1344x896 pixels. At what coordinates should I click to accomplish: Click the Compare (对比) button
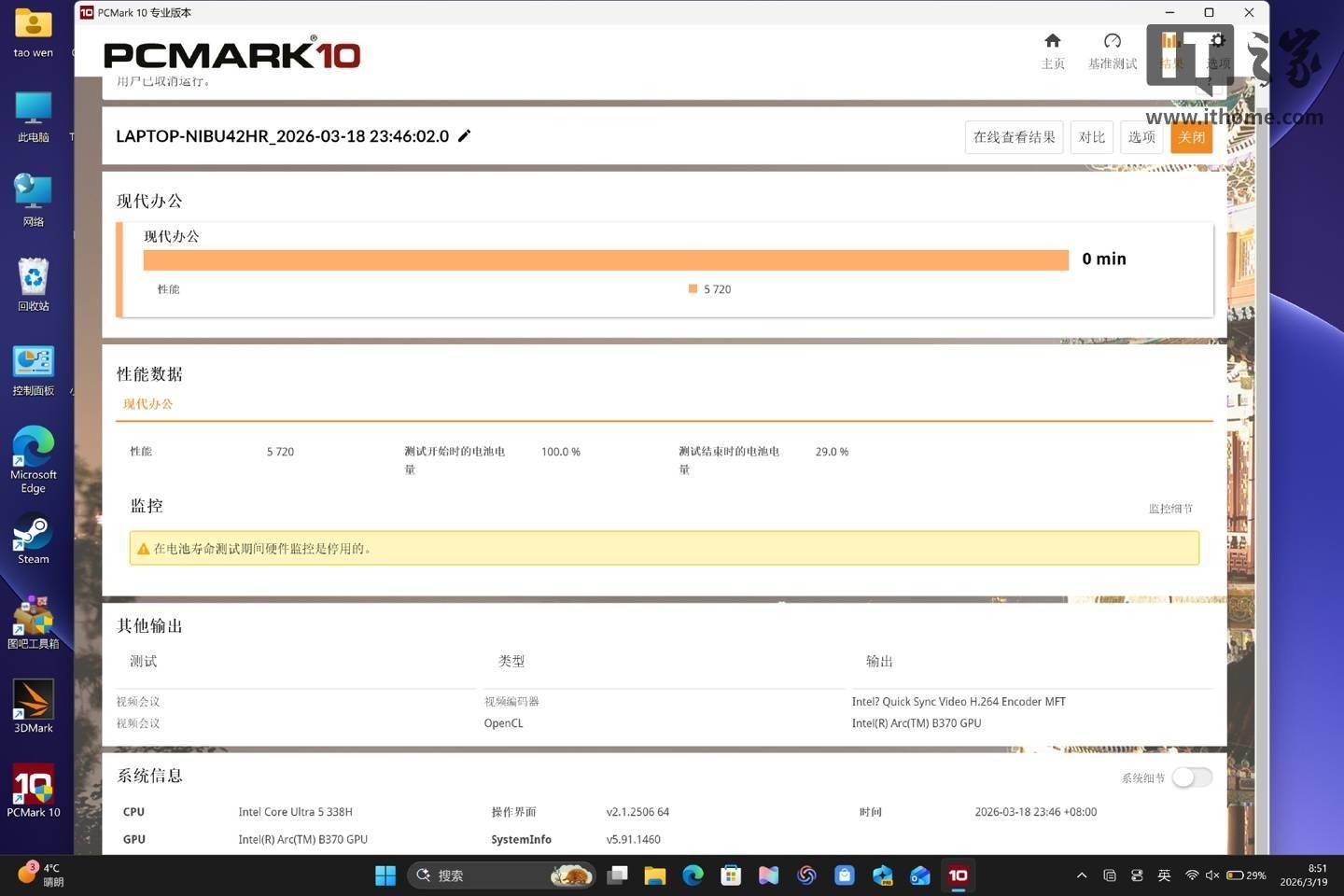(1091, 137)
